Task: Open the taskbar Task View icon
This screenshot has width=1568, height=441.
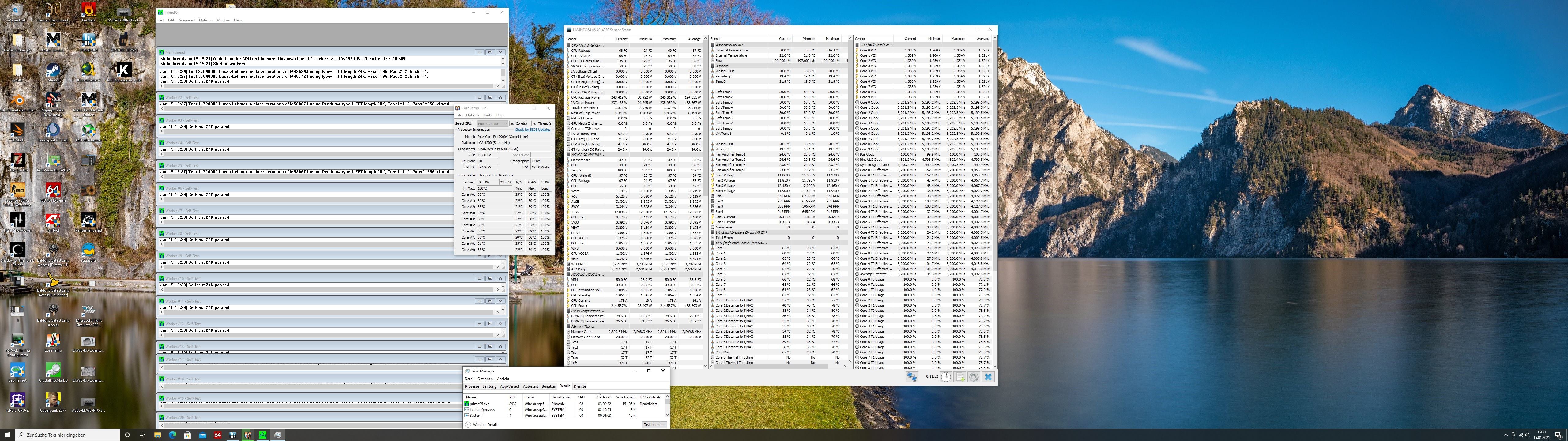Action: (x=142, y=435)
